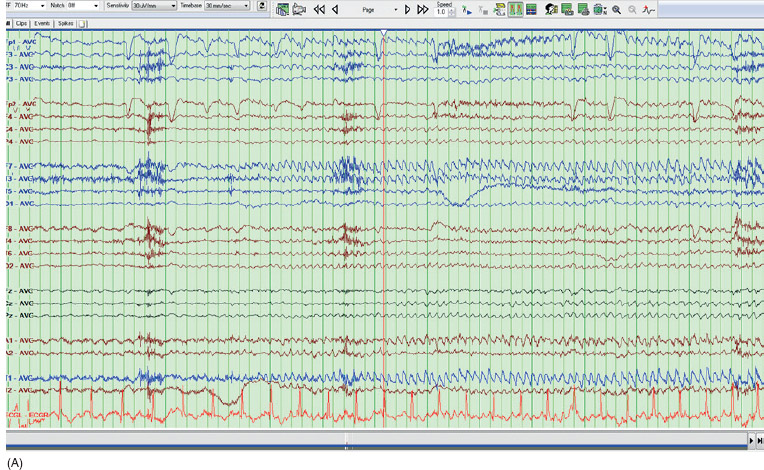Click the double-arrow fast rewind button
This screenshot has width=764, height=470.
319,9
